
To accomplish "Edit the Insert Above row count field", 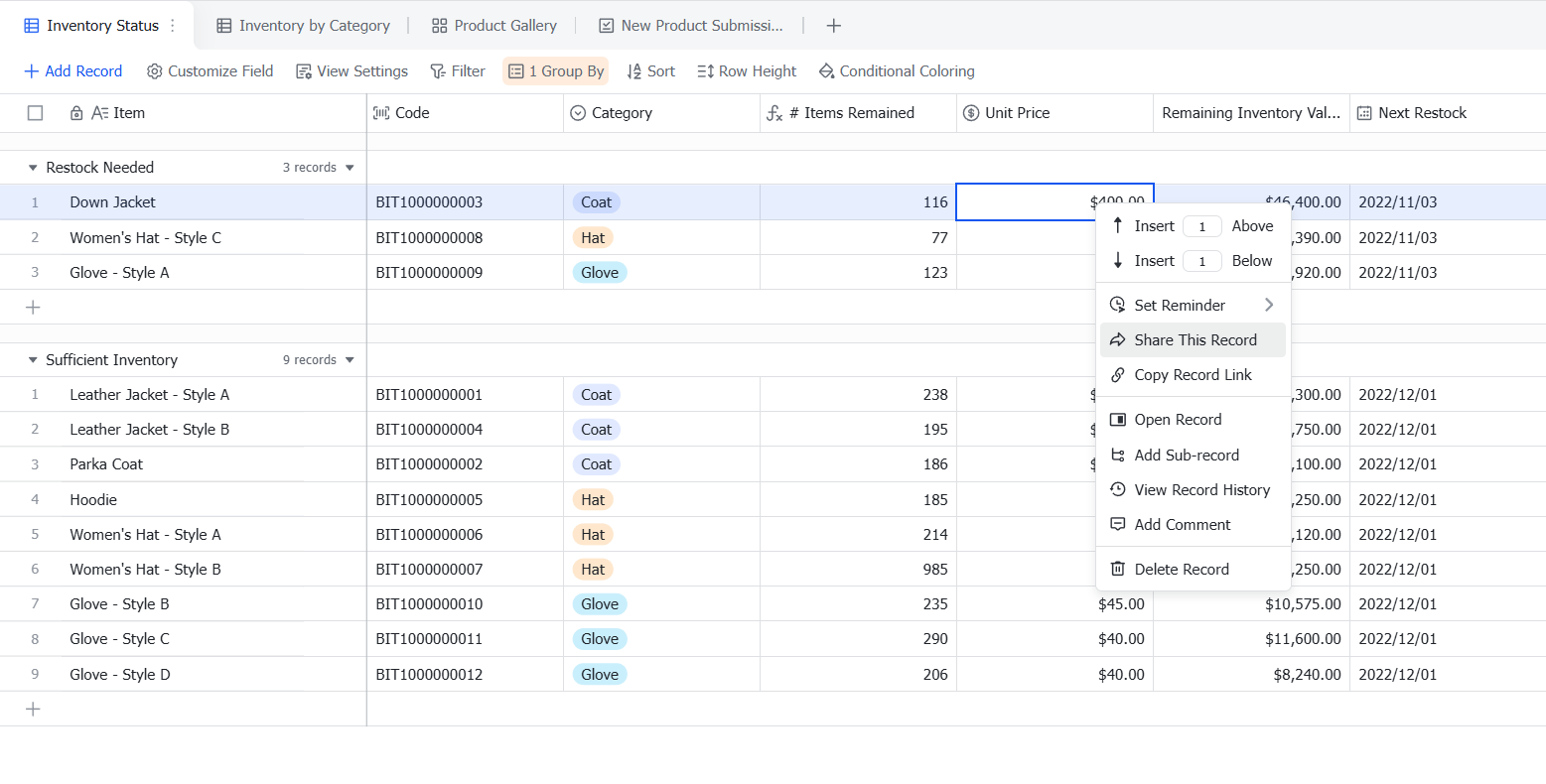I will point(1201,226).
